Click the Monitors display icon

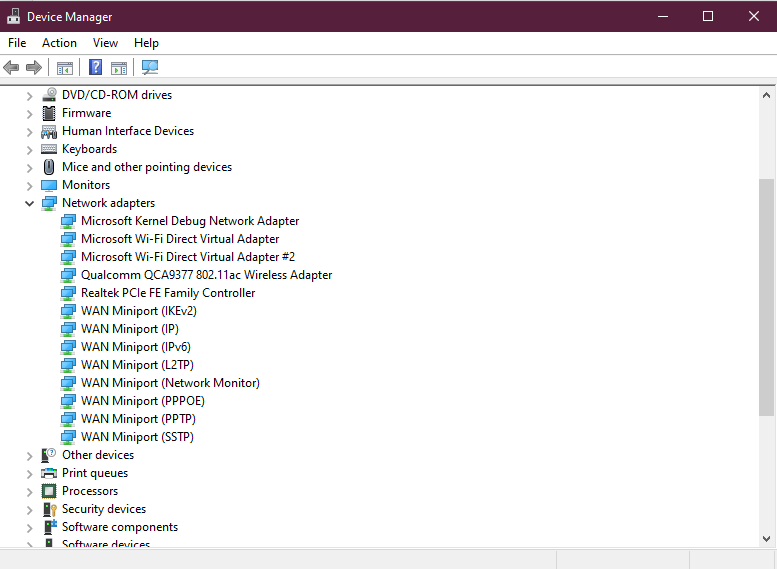49,185
